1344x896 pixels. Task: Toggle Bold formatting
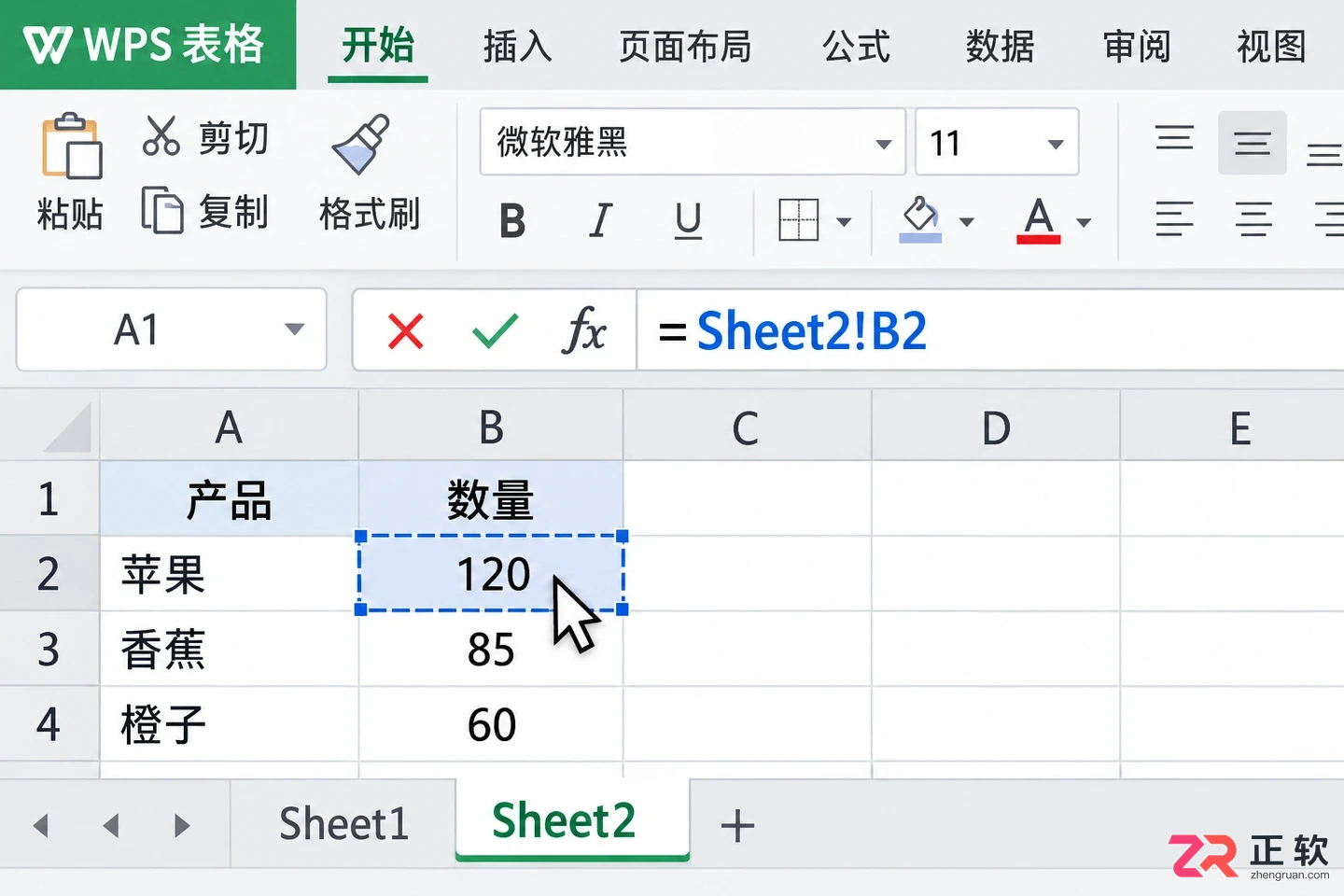(x=511, y=222)
